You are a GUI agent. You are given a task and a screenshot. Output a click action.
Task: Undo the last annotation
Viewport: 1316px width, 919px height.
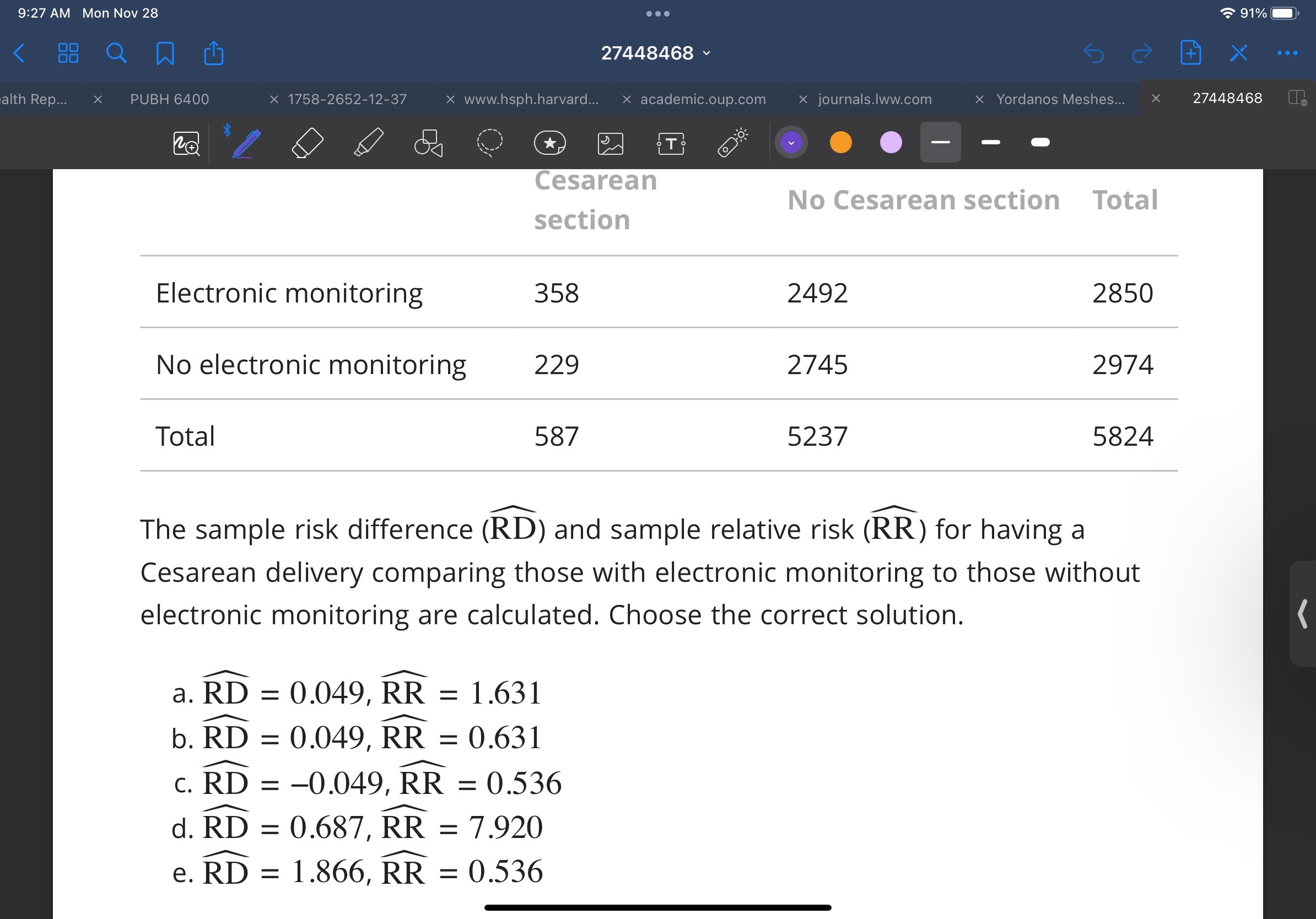coord(1093,53)
